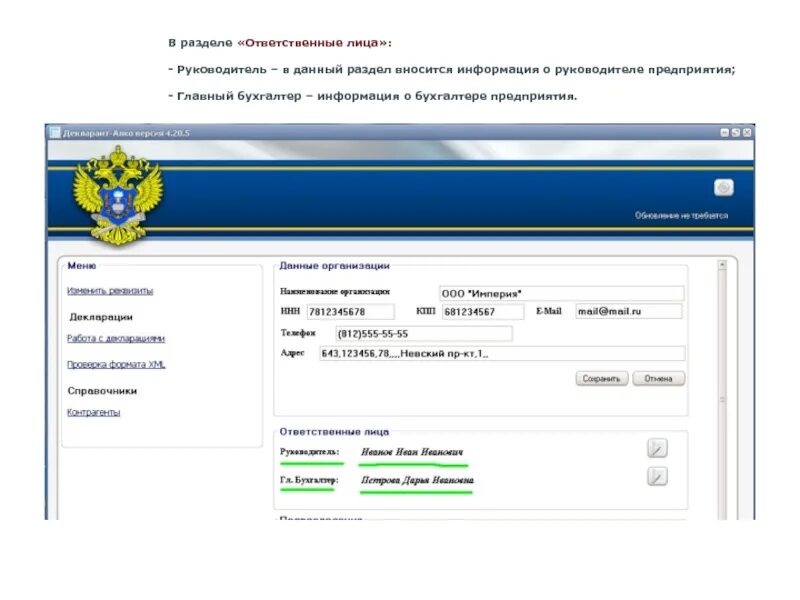This screenshot has height=600, width=800.
Task: Open Работа с декларациями link
Action: coord(116,338)
